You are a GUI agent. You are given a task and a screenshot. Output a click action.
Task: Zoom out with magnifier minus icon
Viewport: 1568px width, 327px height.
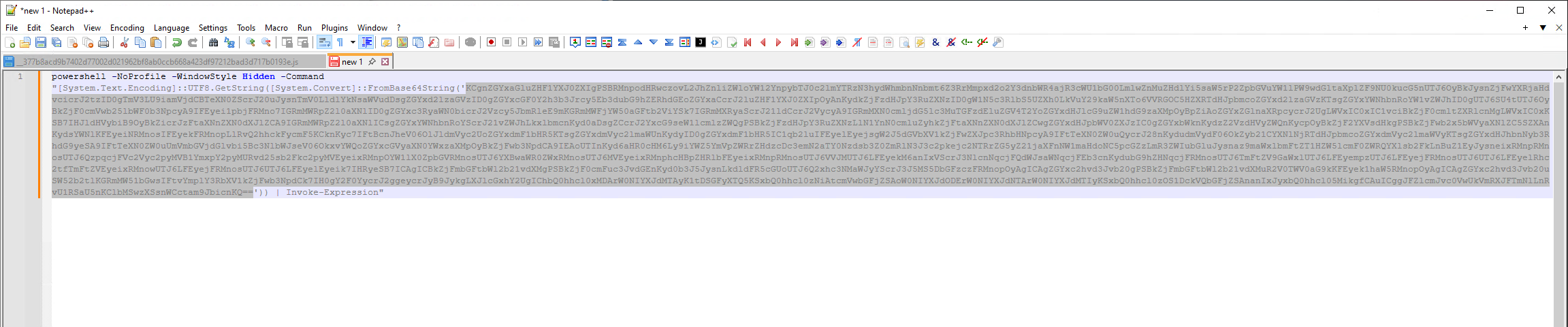(x=266, y=42)
